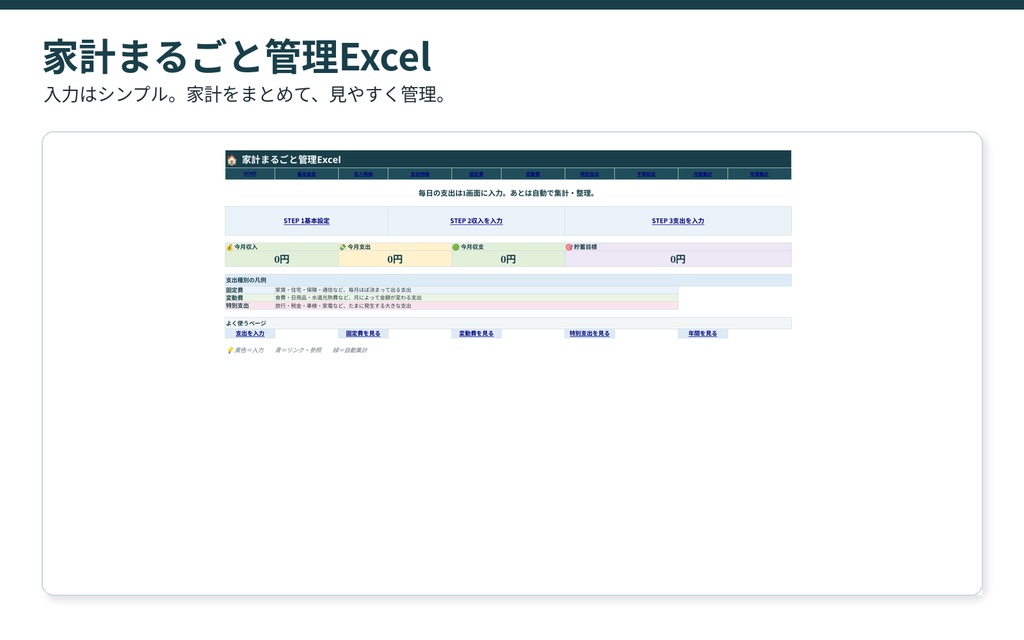Click the 毎日の支出は1画面に入力 tagline in sheet
The image size is (1024, 640).
coord(507,193)
